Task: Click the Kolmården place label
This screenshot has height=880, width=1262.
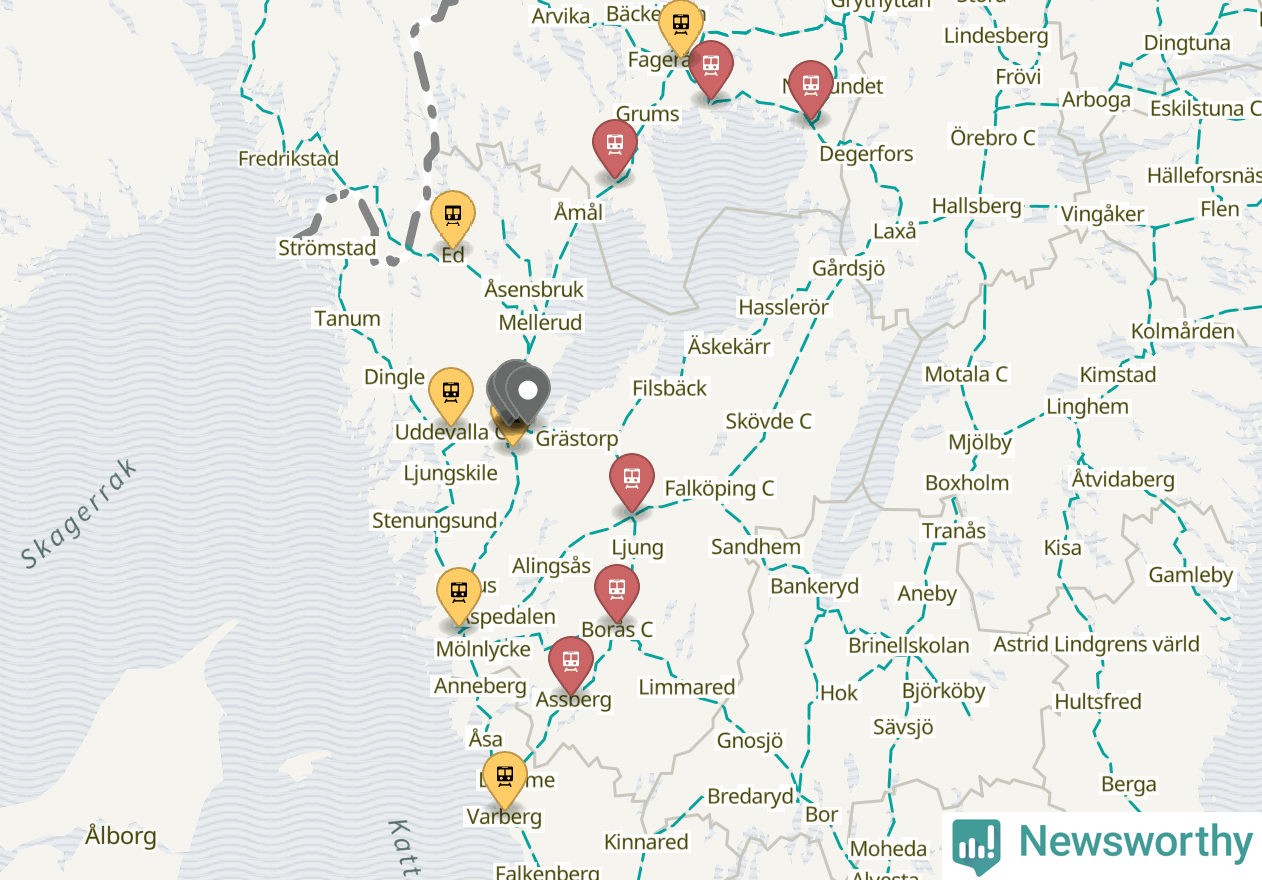Action: [1183, 331]
